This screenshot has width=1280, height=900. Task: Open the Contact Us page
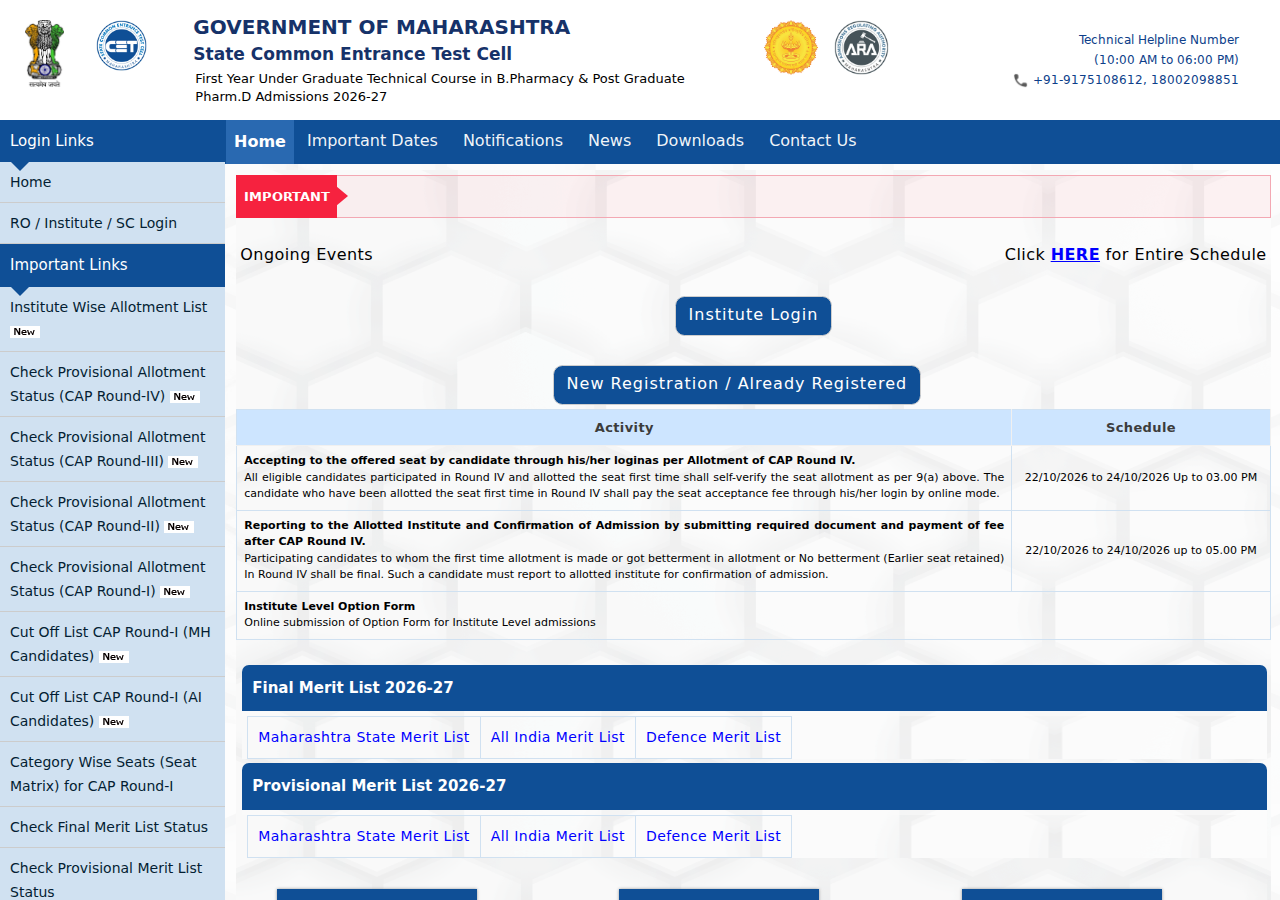point(813,141)
